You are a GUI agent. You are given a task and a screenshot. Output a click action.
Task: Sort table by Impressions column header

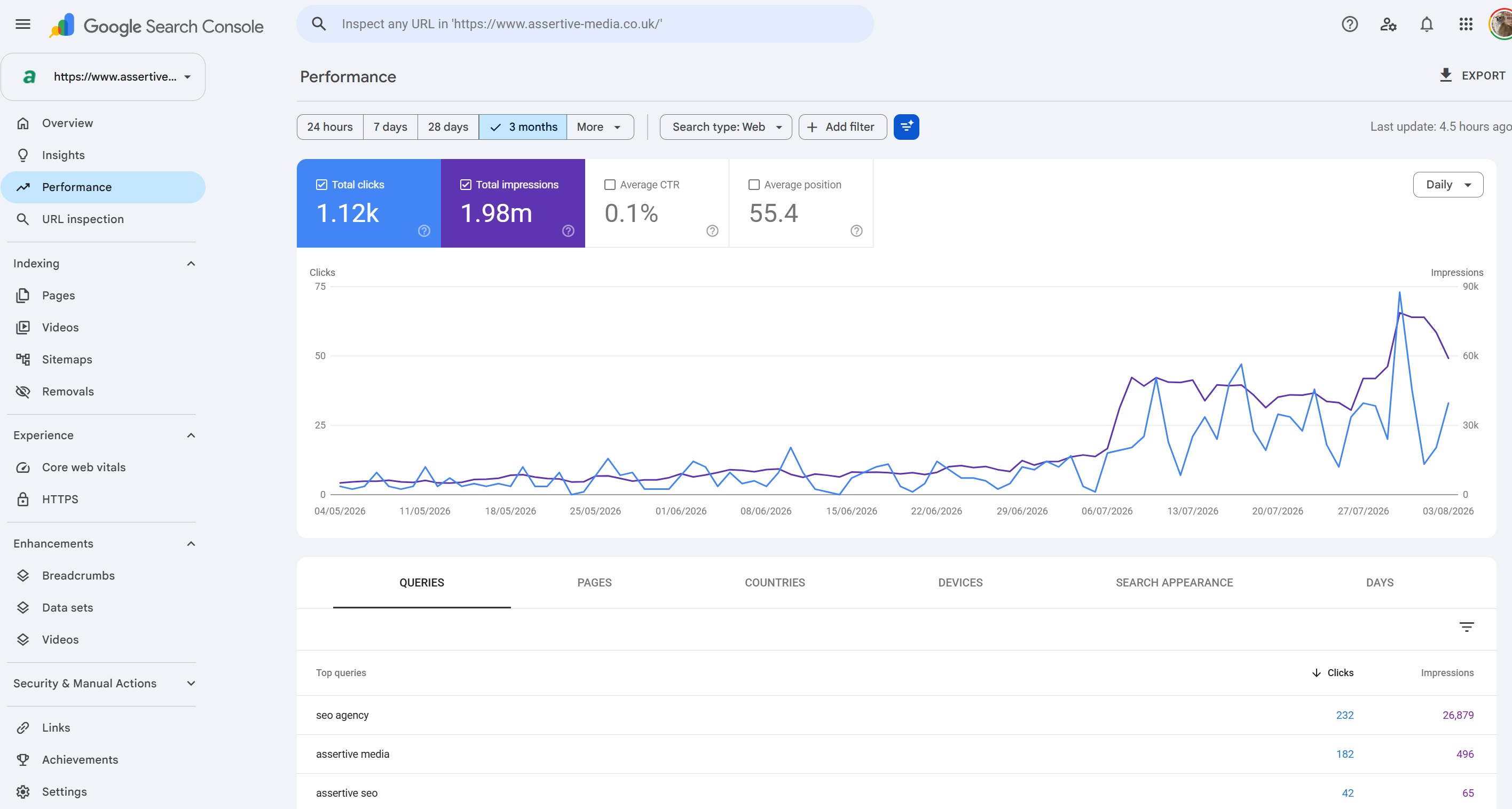pyautogui.click(x=1447, y=673)
